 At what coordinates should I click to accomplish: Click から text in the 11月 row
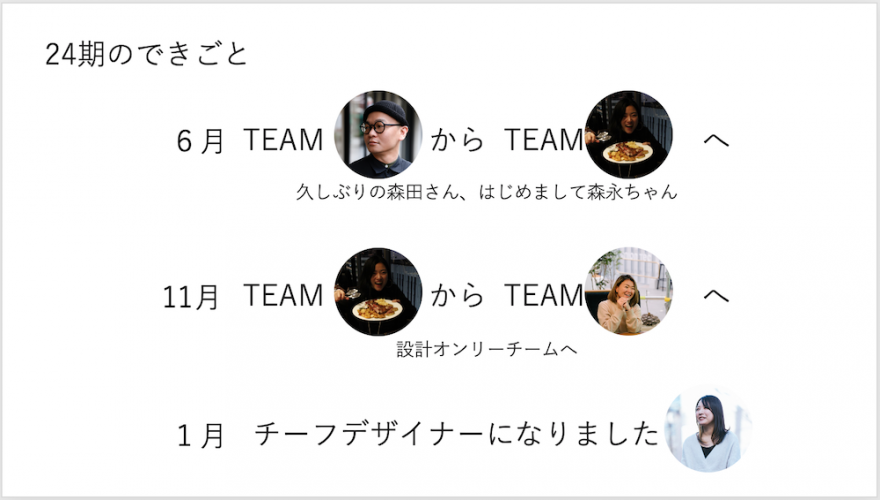click(457, 295)
